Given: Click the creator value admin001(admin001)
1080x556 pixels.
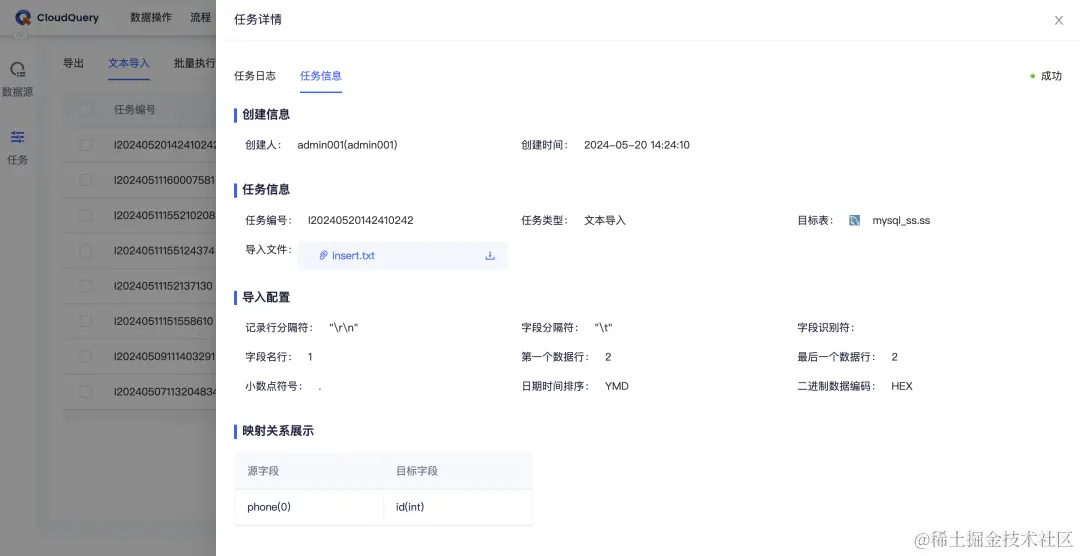Looking at the screenshot, I should coord(347,145).
